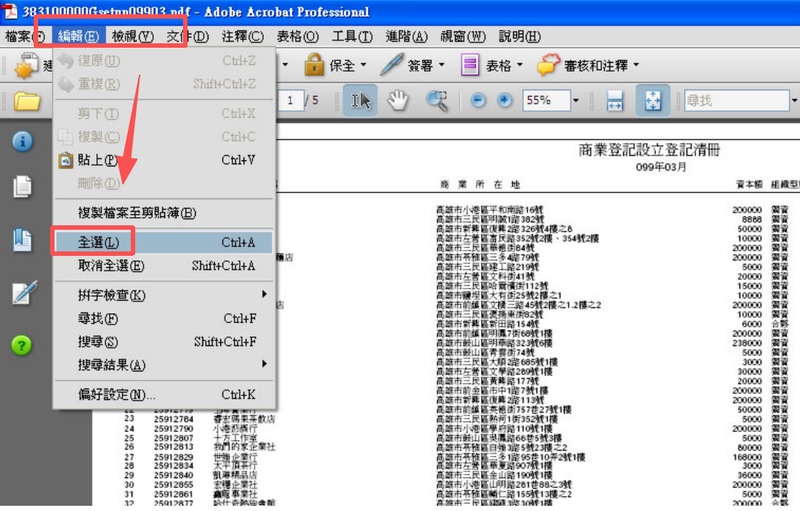Click the zoom-in magnifier tool
Image resolution: width=800 pixels, height=511 pixels.
pyautogui.click(x=437, y=100)
